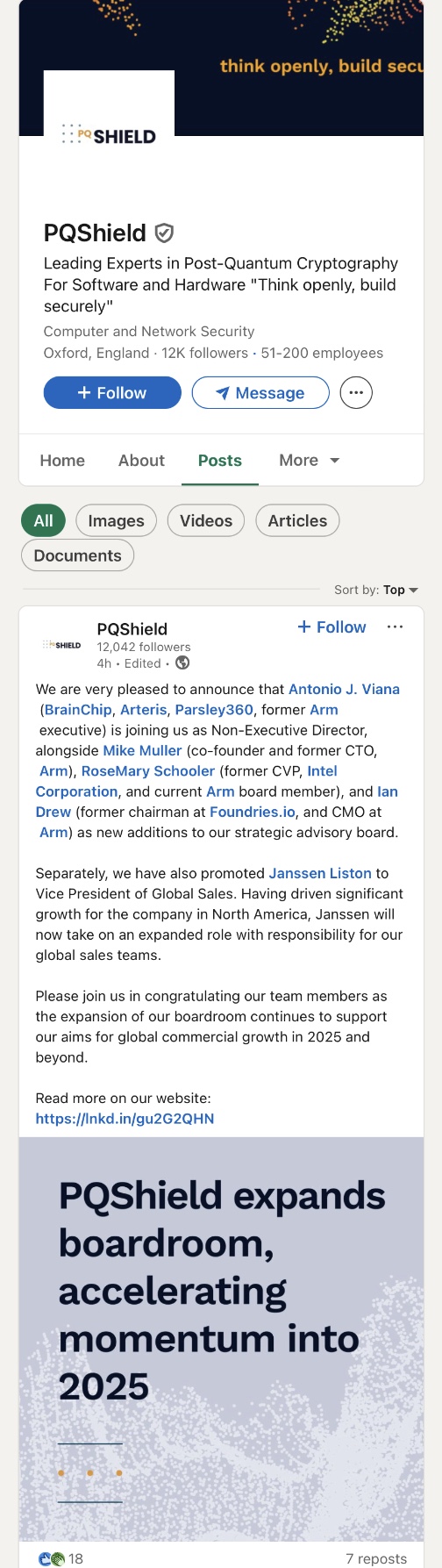Switch to the About tab
This screenshot has width=442, height=1568.
[141, 461]
